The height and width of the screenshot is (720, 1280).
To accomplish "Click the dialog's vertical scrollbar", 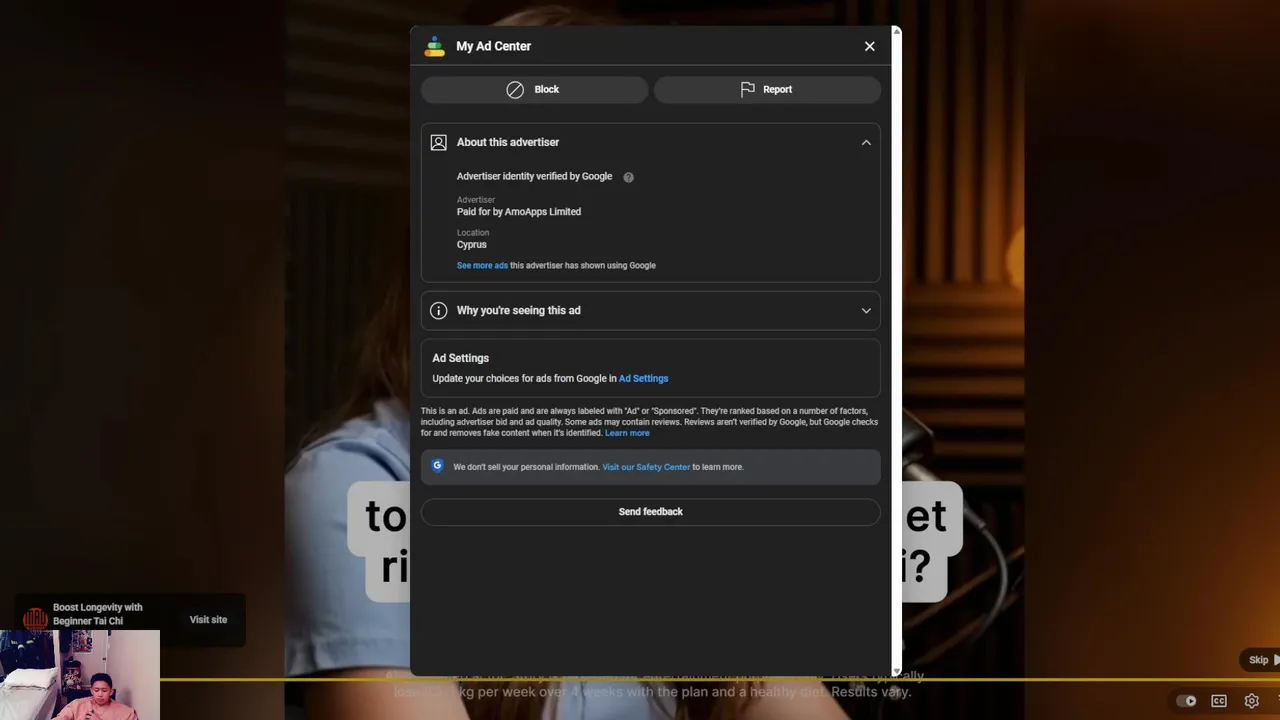I will [x=896, y=350].
